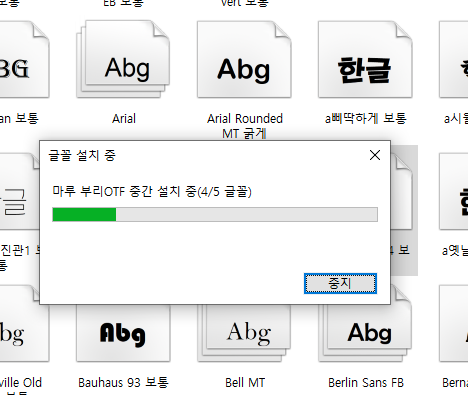Select the Bauhaus 93 보통 font icon
Viewport: 468px width, 395px height.
[x=123, y=333]
